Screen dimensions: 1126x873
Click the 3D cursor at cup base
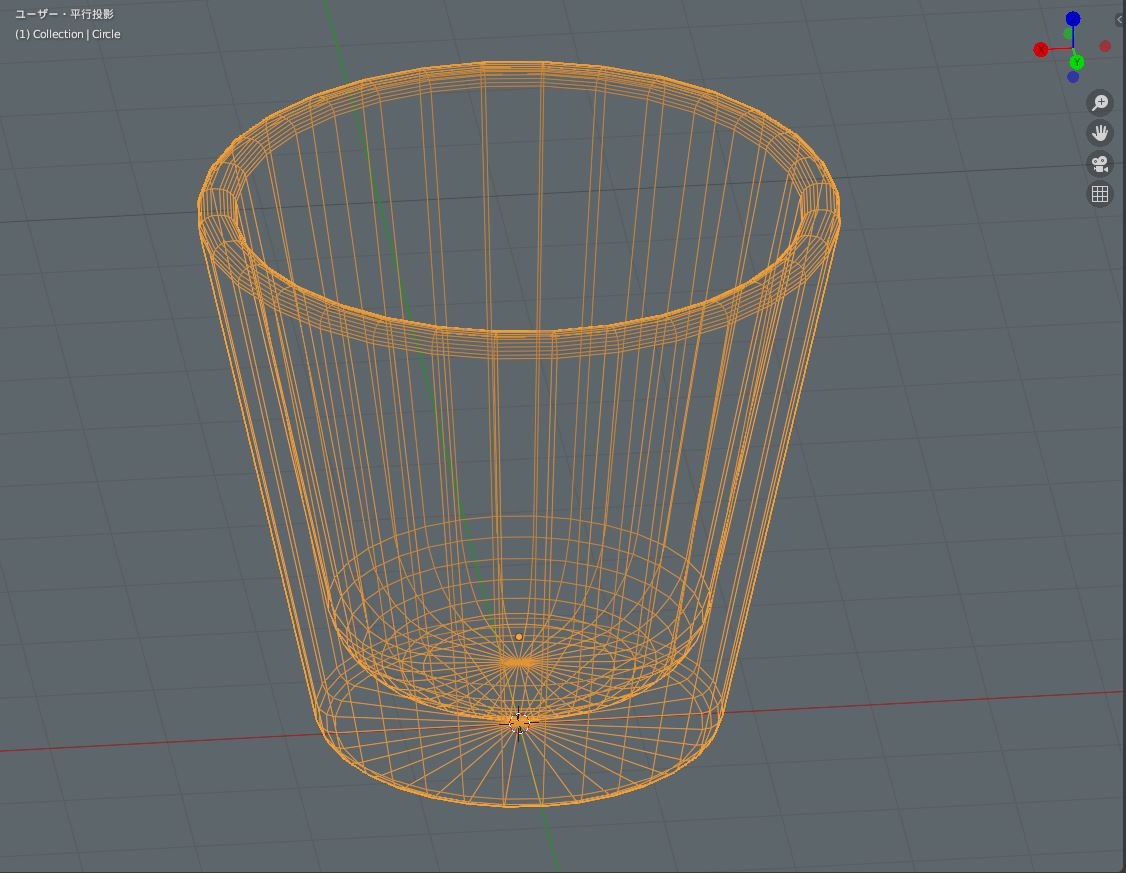(x=518, y=723)
